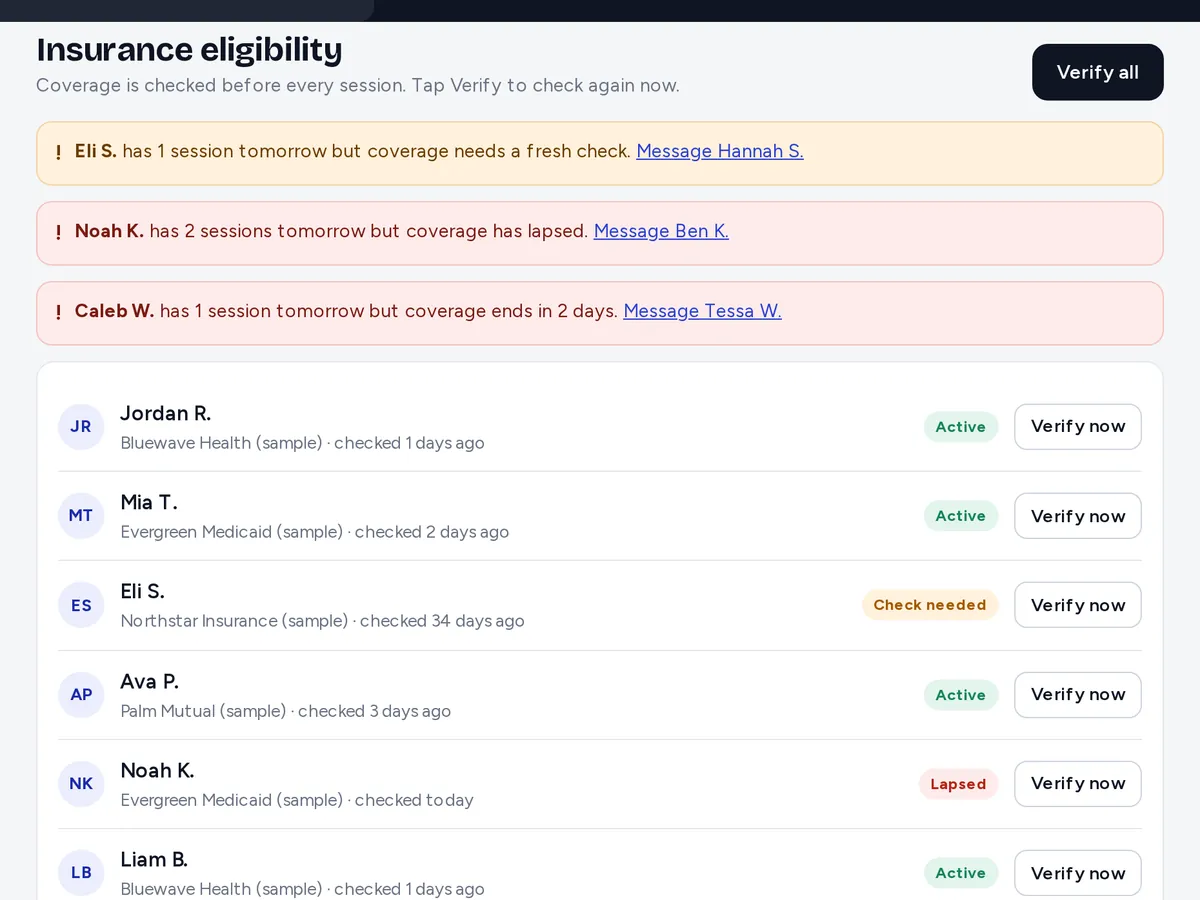Click the Check needed badge

tap(930, 605)
